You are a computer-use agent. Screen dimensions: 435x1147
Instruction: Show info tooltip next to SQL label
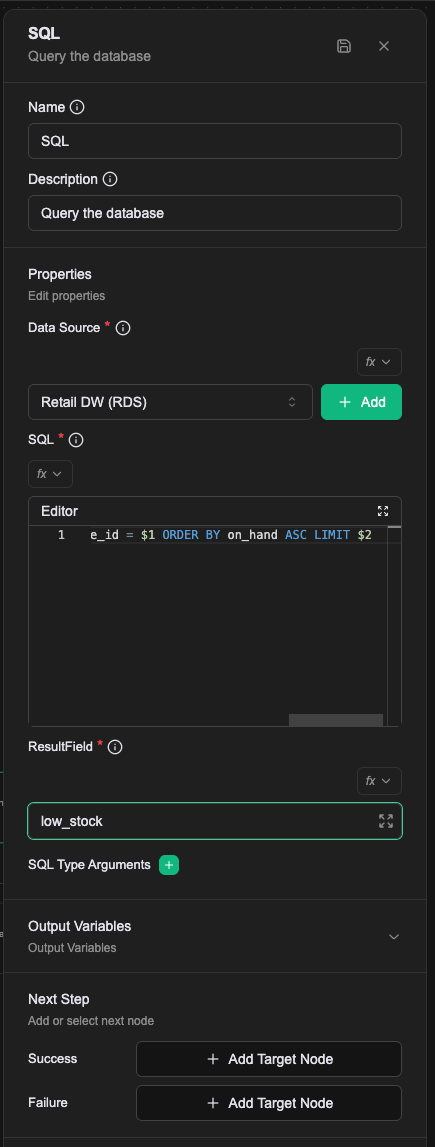[76, 440]
